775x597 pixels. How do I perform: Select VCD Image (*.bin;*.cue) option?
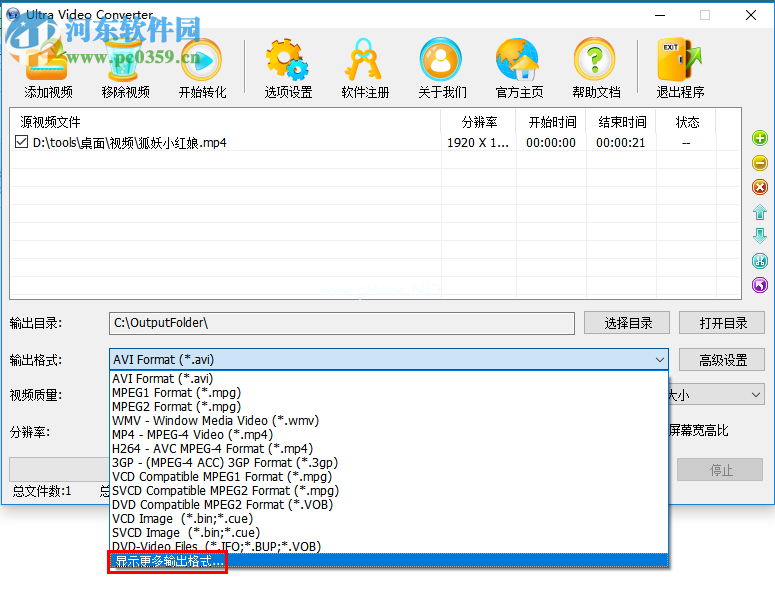click(388, 519)
